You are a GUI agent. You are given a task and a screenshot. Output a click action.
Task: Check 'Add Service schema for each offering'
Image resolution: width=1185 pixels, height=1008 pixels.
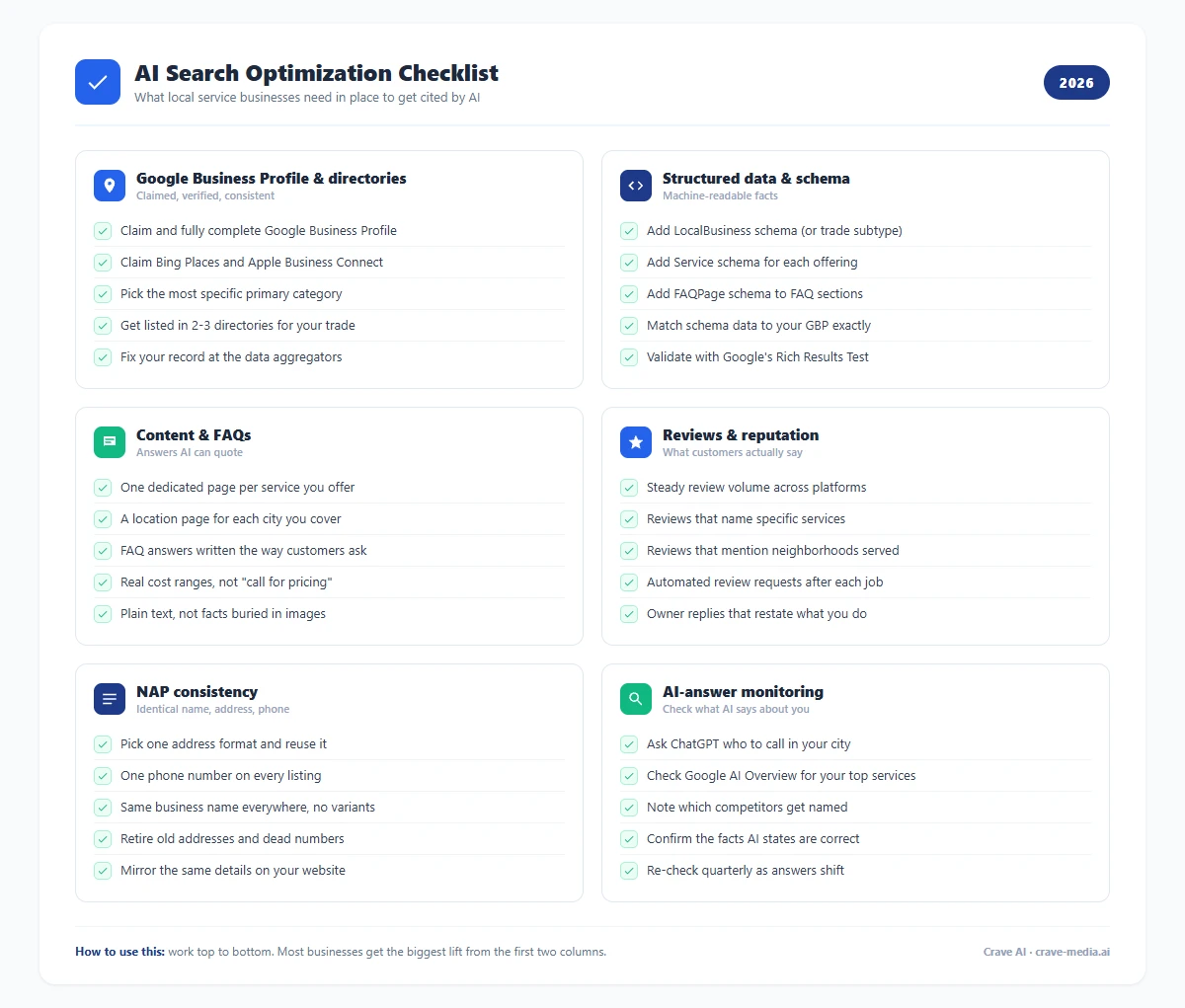pyautogui.click(x=629, y=263)
